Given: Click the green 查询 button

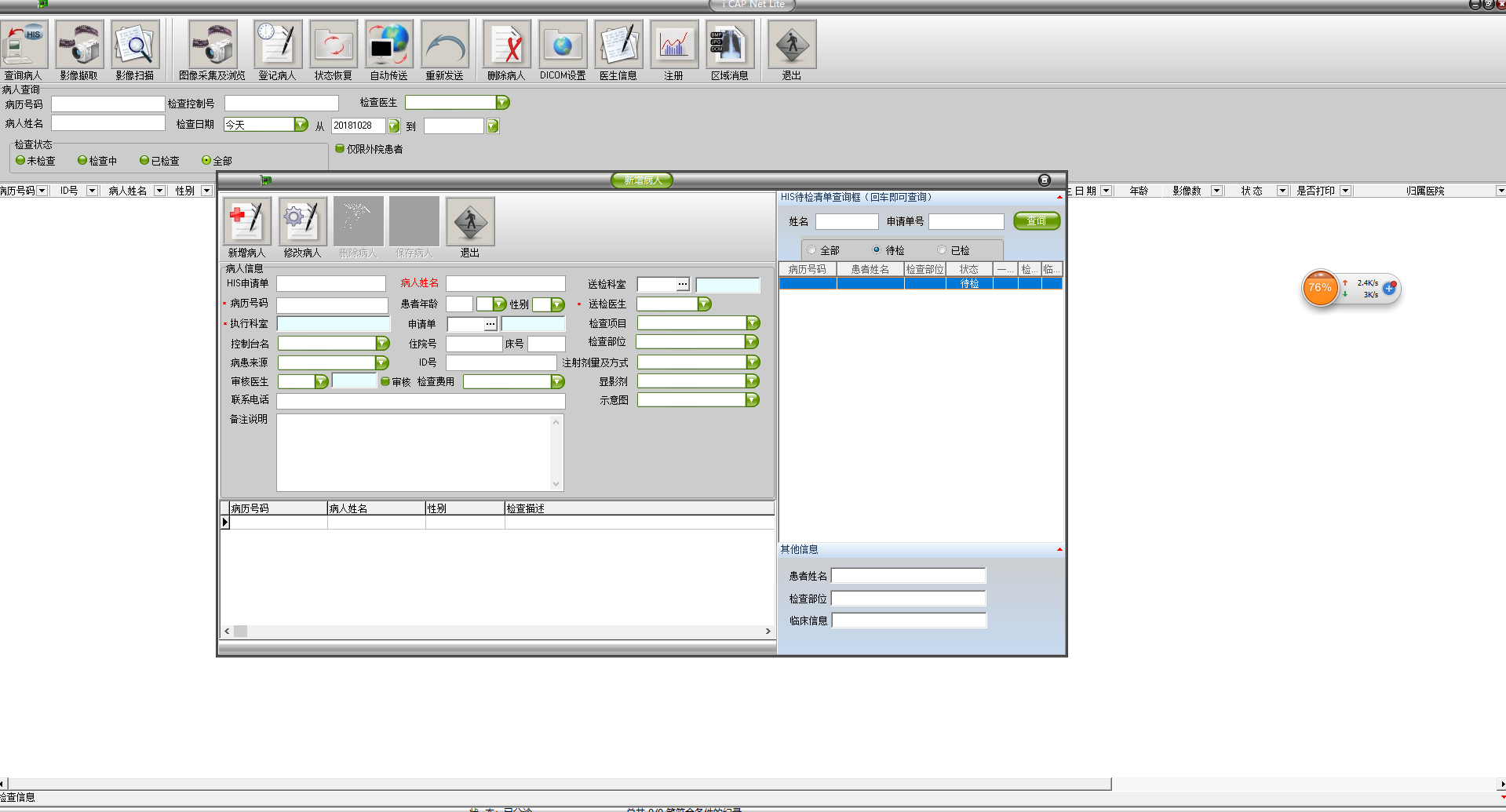Looking at the screenshot, I should [x=1036, y=221].
